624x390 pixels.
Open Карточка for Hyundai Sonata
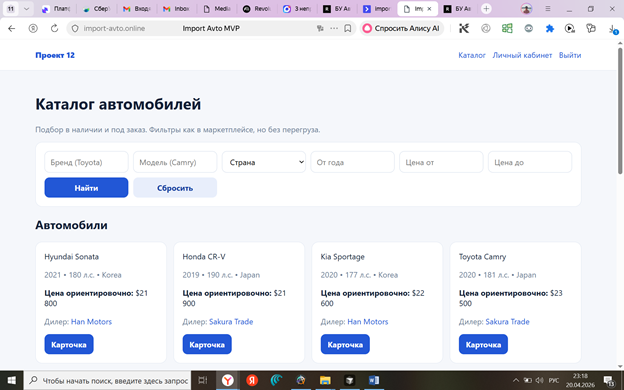[69, 344]
